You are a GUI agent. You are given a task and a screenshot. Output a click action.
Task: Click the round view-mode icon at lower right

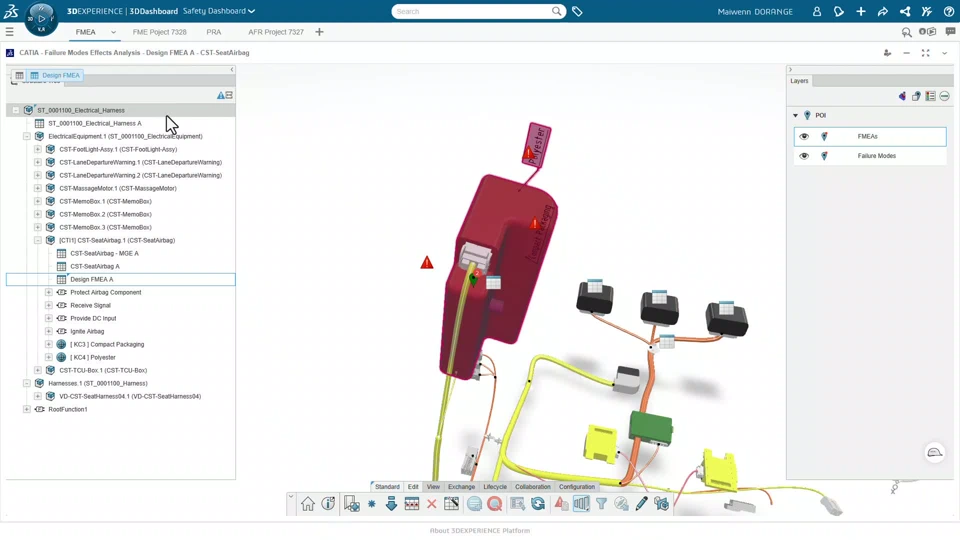coord(934,452)
